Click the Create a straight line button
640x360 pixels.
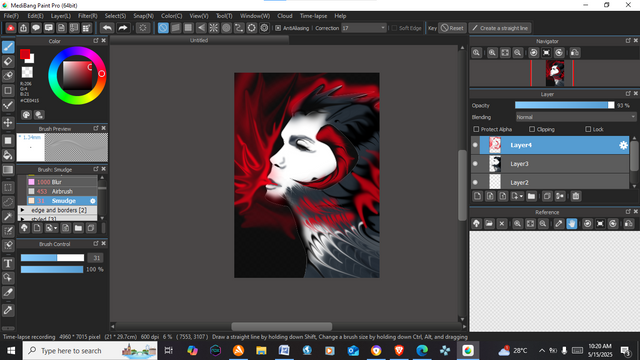pyautogui.click(x=500, y=28)
